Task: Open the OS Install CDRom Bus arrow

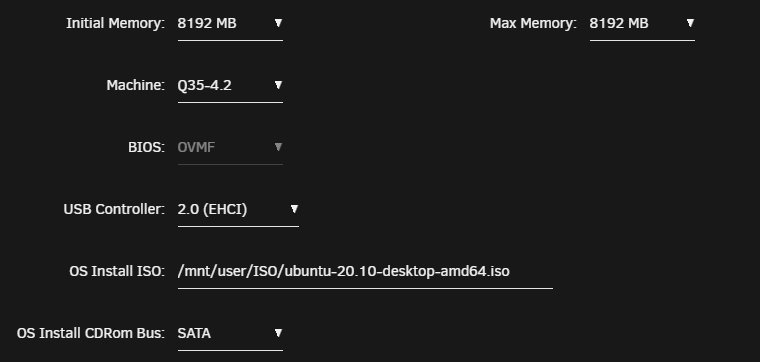Action: (278, 333)
